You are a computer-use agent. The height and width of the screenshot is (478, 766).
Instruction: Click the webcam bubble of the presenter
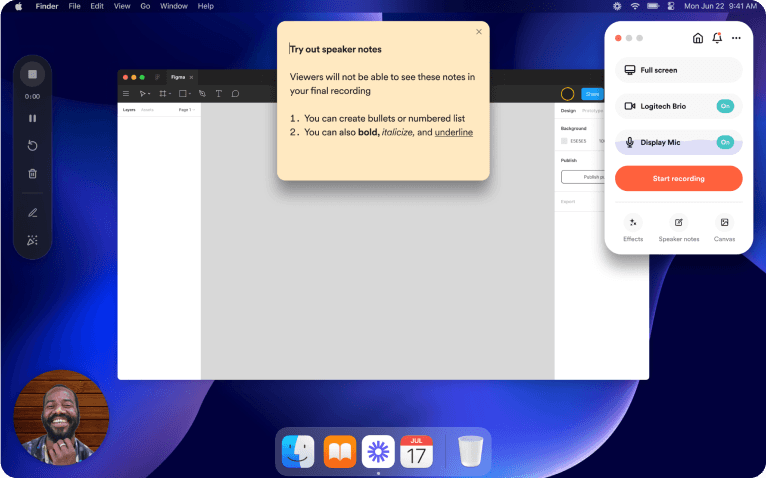pyautogui.click(x=61, y=417)
